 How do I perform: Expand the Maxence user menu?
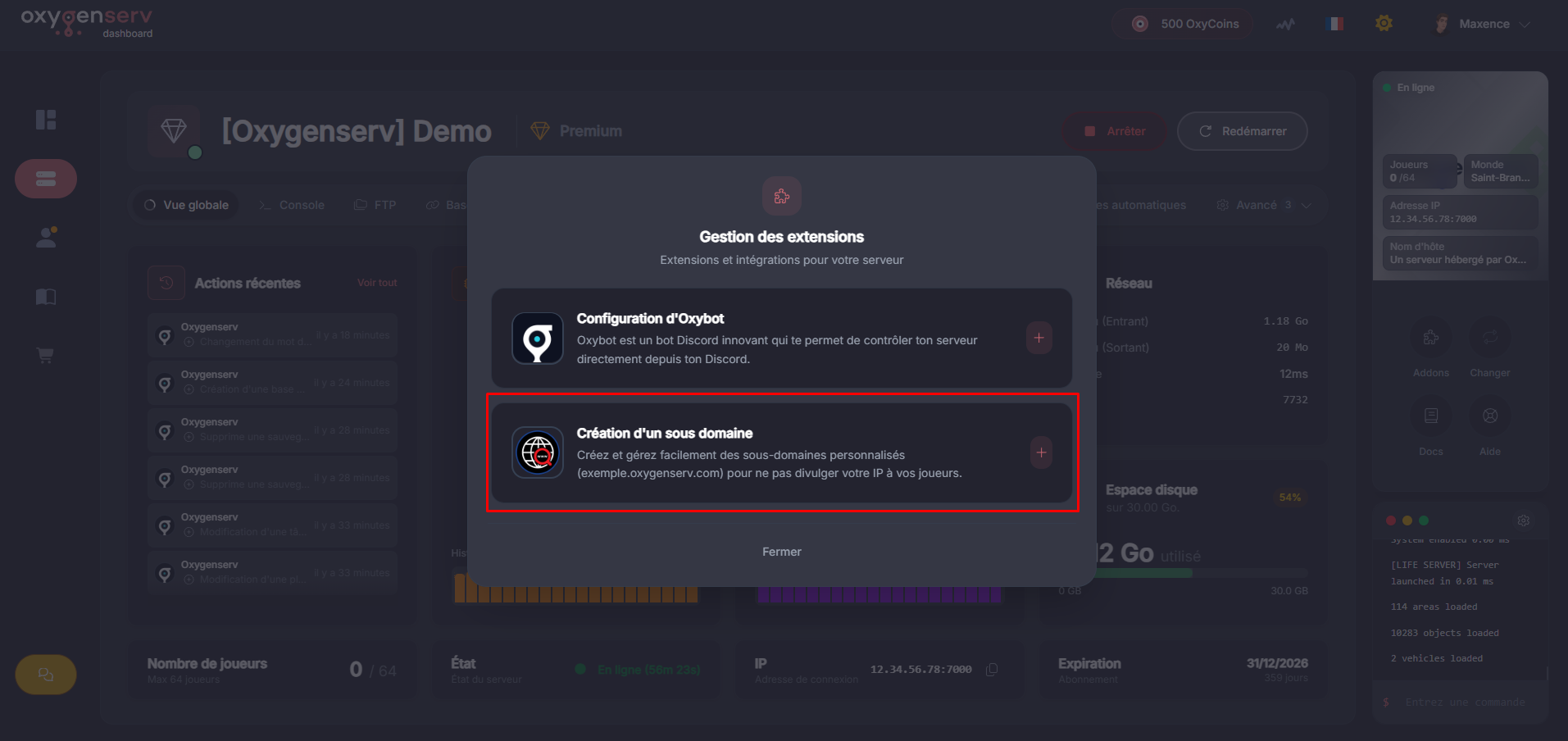coord(1485,24)
